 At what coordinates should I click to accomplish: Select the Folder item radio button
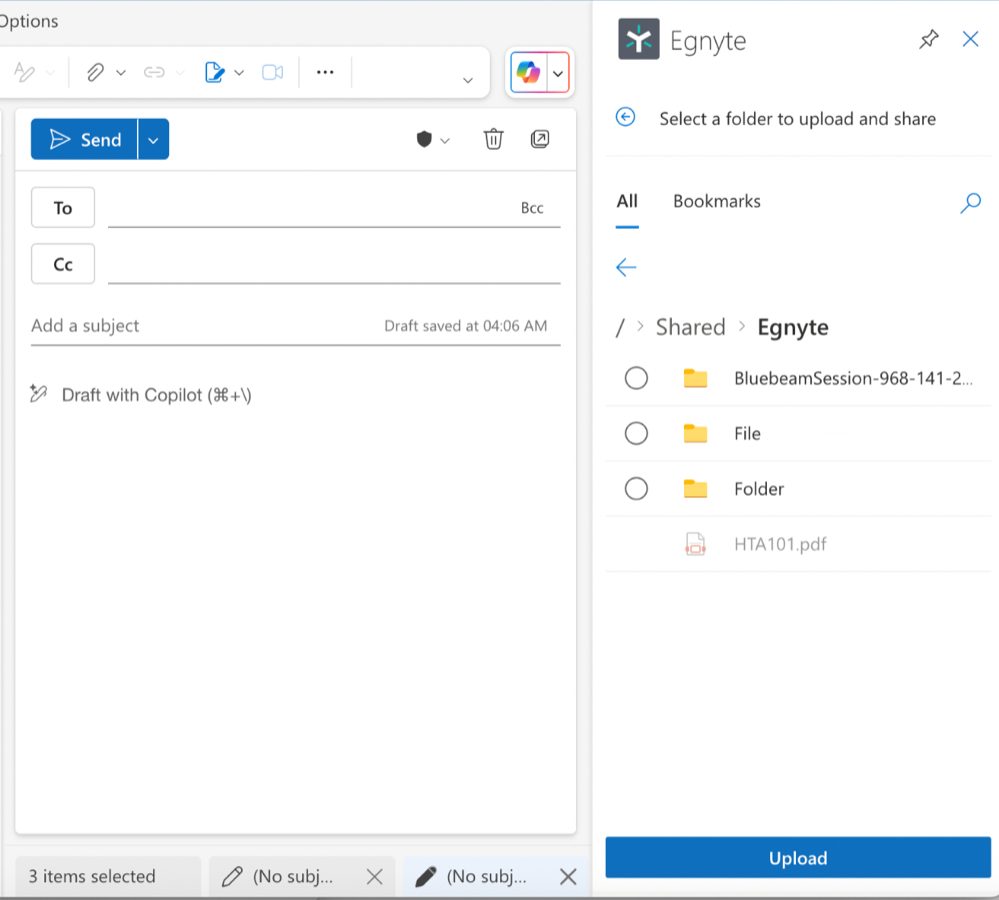pos(636,488)
